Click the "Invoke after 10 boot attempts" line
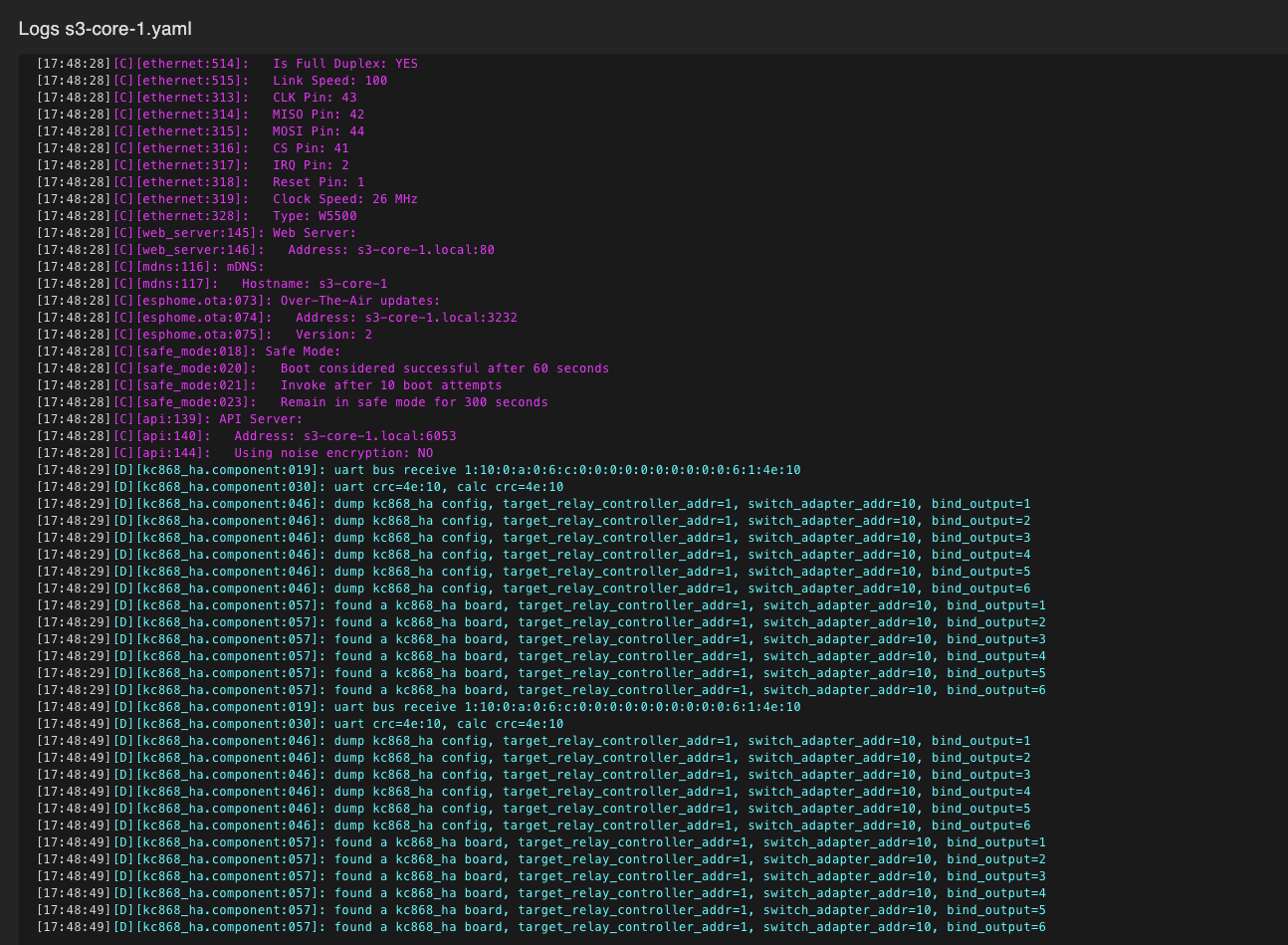Viewport: 1288px width, 945px height. [390, 385]
